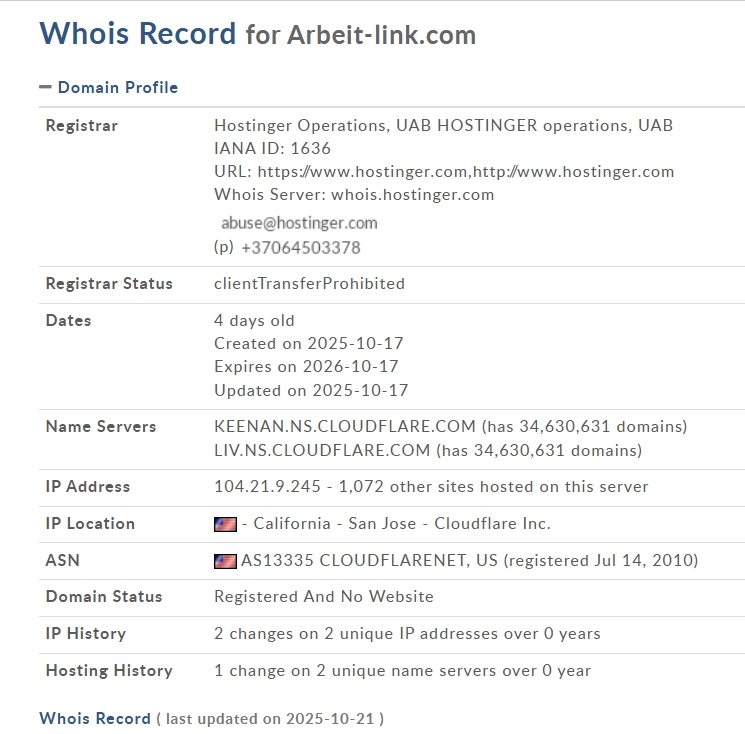Click the IP address 104.21.9.245
Image resolution: width=745 pixels, height=734 pixels.
(x=267, y=487)
